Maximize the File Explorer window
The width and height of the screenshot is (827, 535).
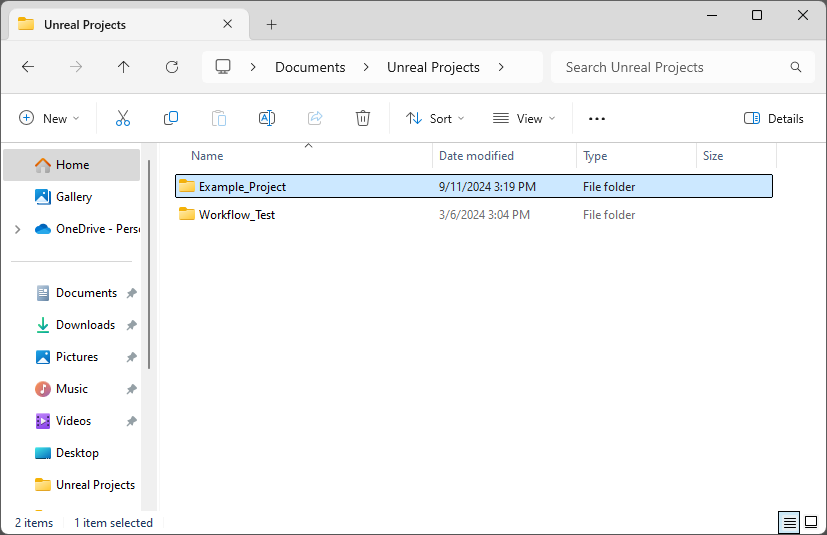pos(757,15)
